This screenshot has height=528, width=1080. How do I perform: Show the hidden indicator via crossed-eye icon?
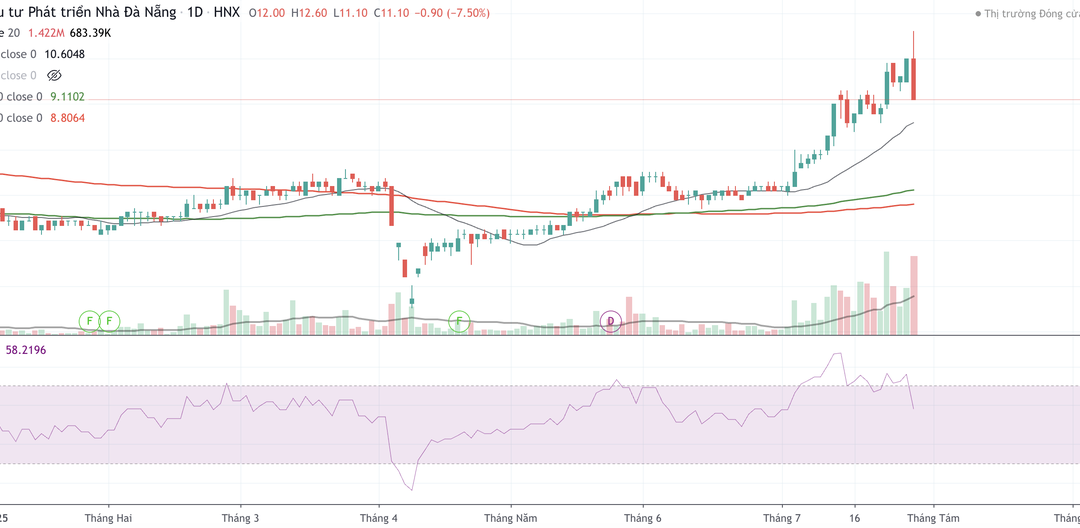pos(54,76)
